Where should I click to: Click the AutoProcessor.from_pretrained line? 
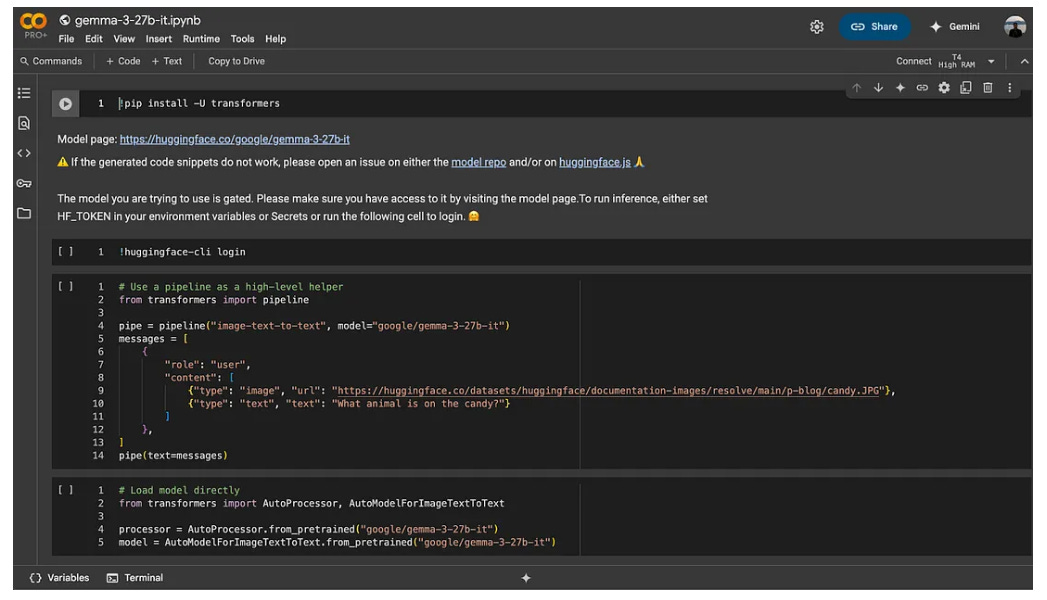click(308, 529)
